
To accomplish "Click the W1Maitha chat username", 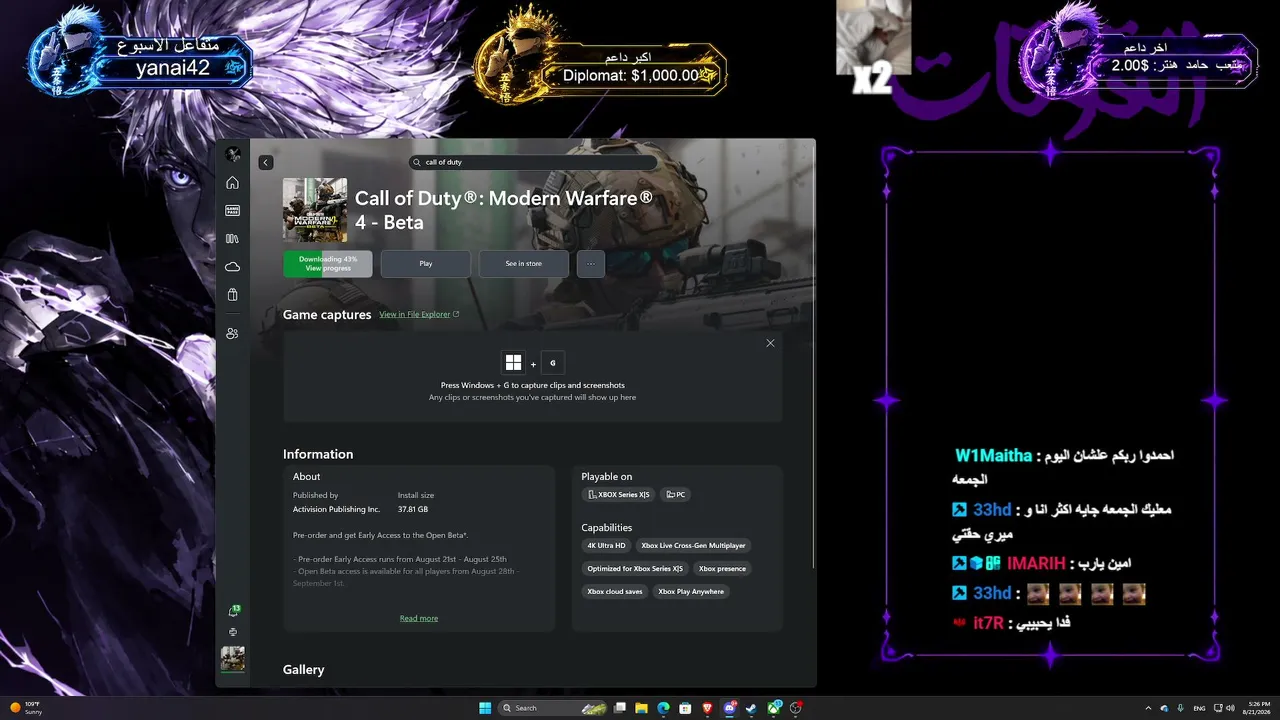I will (x=993, y=456).
